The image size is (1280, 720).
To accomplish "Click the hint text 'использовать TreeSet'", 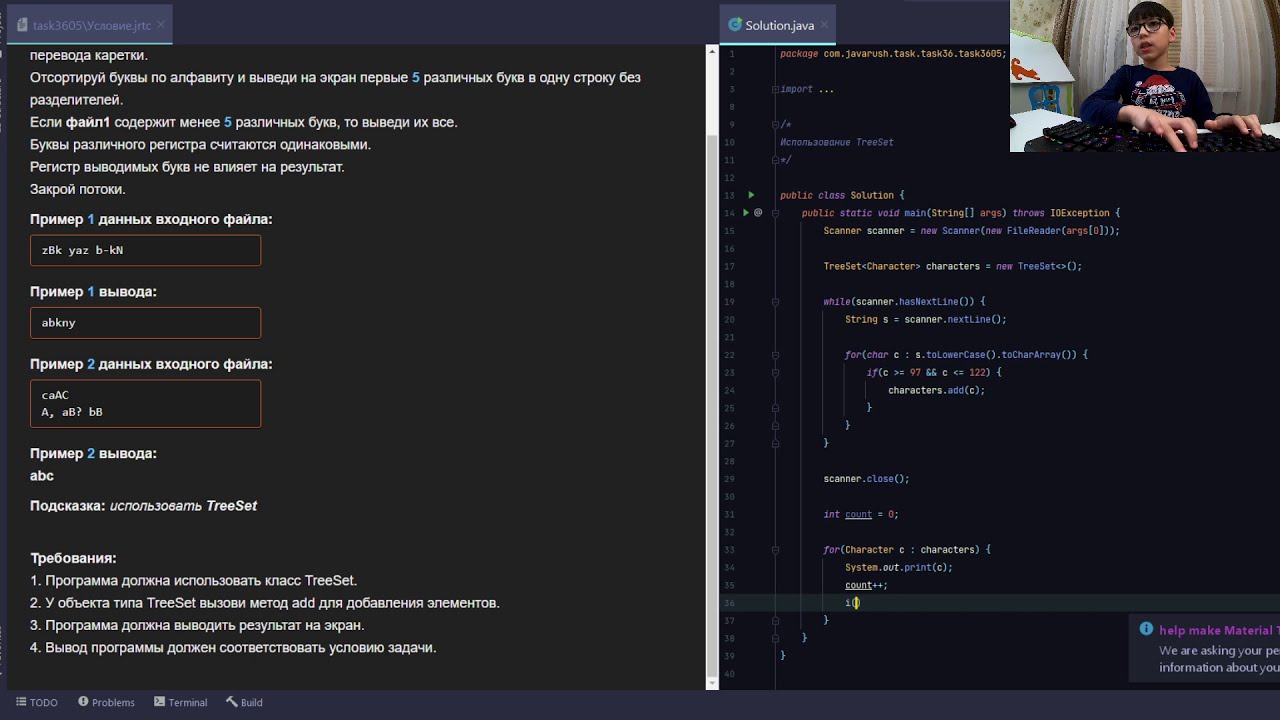I will pyautogui.click(x=183, y=506).
